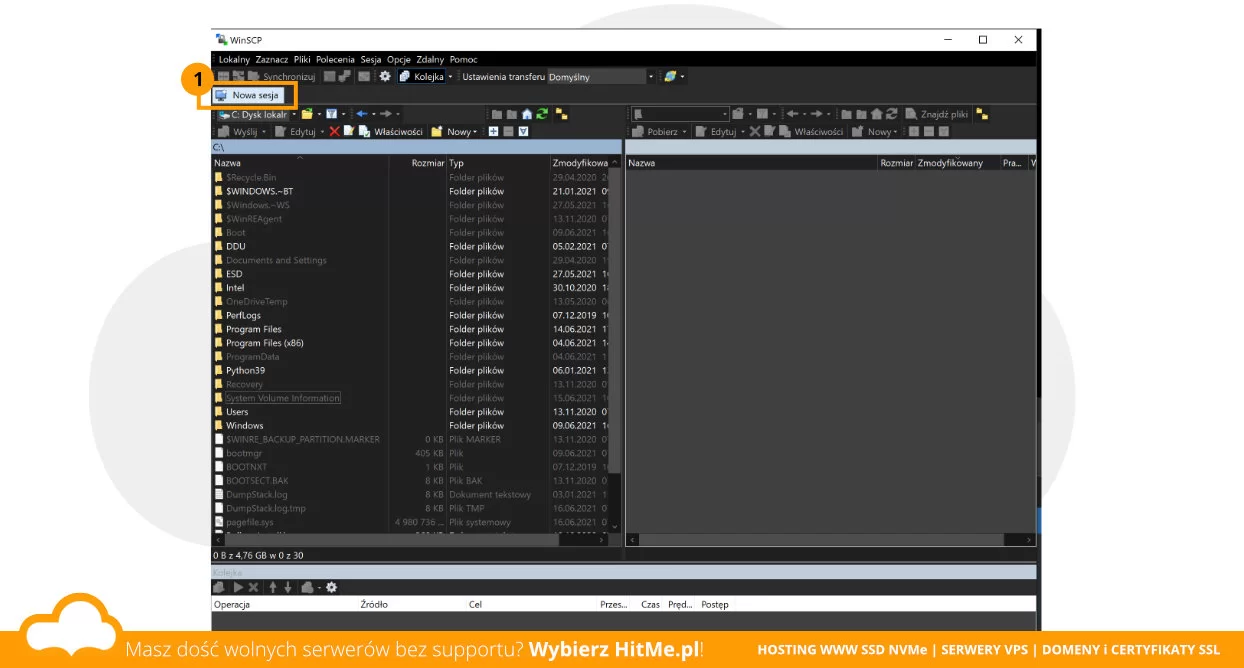Viewport: 1244px width, 668px height.
Task: Click the local rename icon
Action: [x=349, y=131]
